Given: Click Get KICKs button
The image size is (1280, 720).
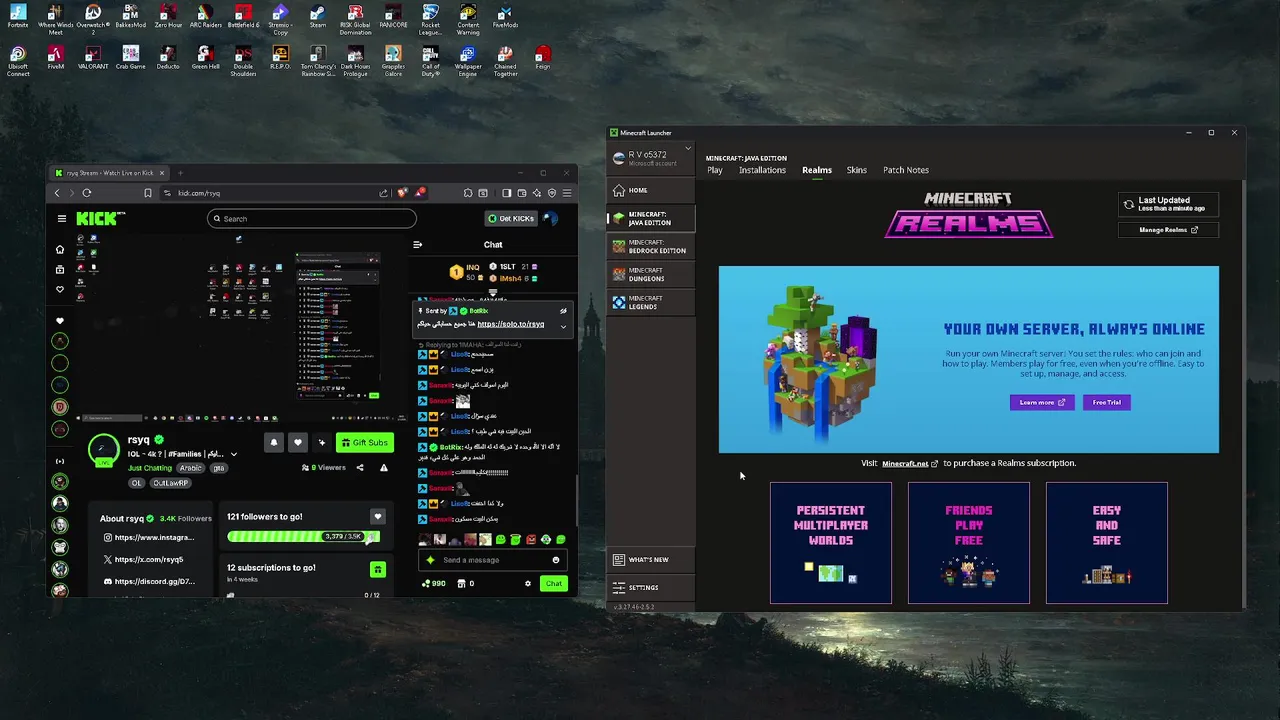Looking at the screenshot, I should [511, 218].
